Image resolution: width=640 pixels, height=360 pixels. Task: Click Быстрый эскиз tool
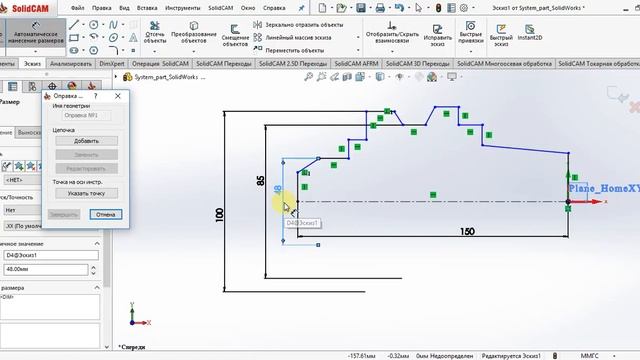tap(501, 35)
